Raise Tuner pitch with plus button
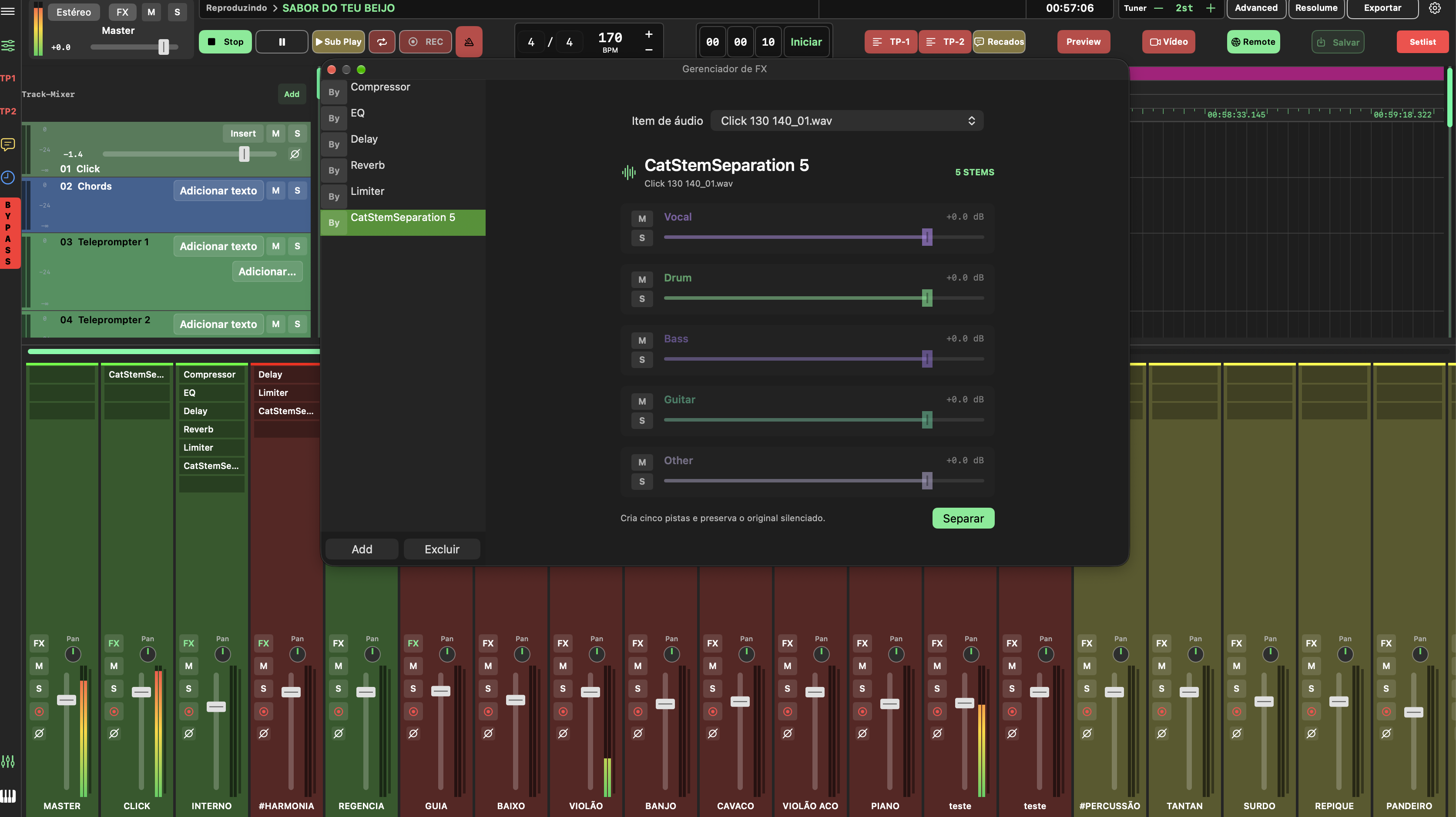1456x817 pixels. click(1211, 8)
